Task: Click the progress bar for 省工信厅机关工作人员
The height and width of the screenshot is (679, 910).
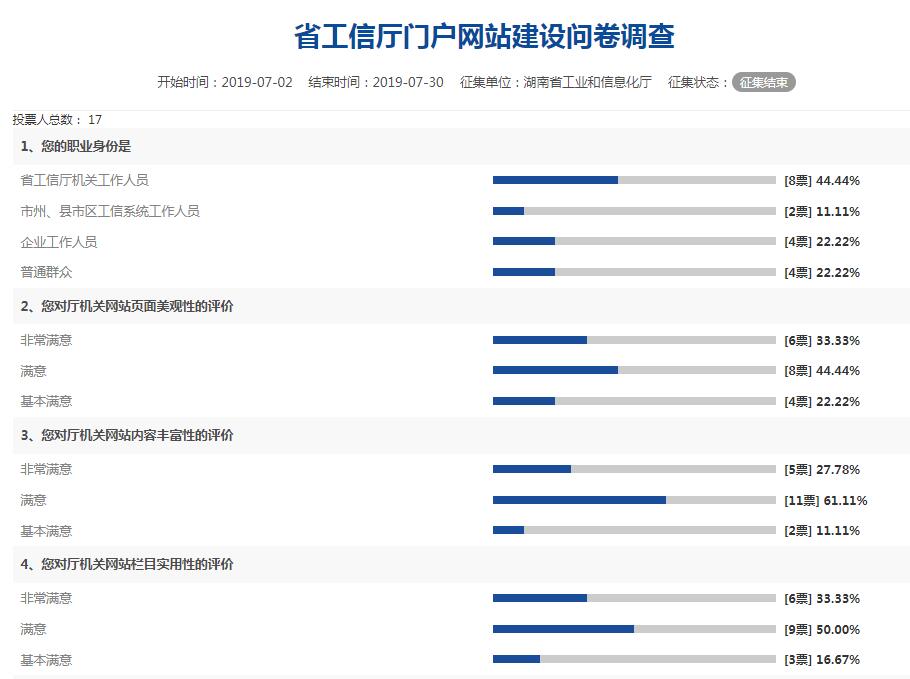Action: point(634,180)
